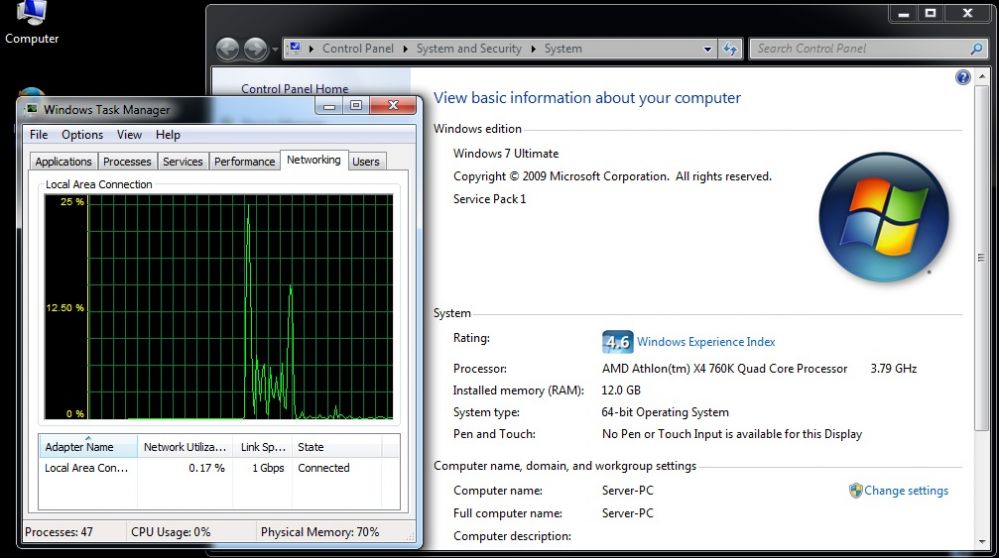Expand arrow after System and Security breadcrumb
Image resolution: width=999 pixels, height=558 pixels.
pos(533,48)
